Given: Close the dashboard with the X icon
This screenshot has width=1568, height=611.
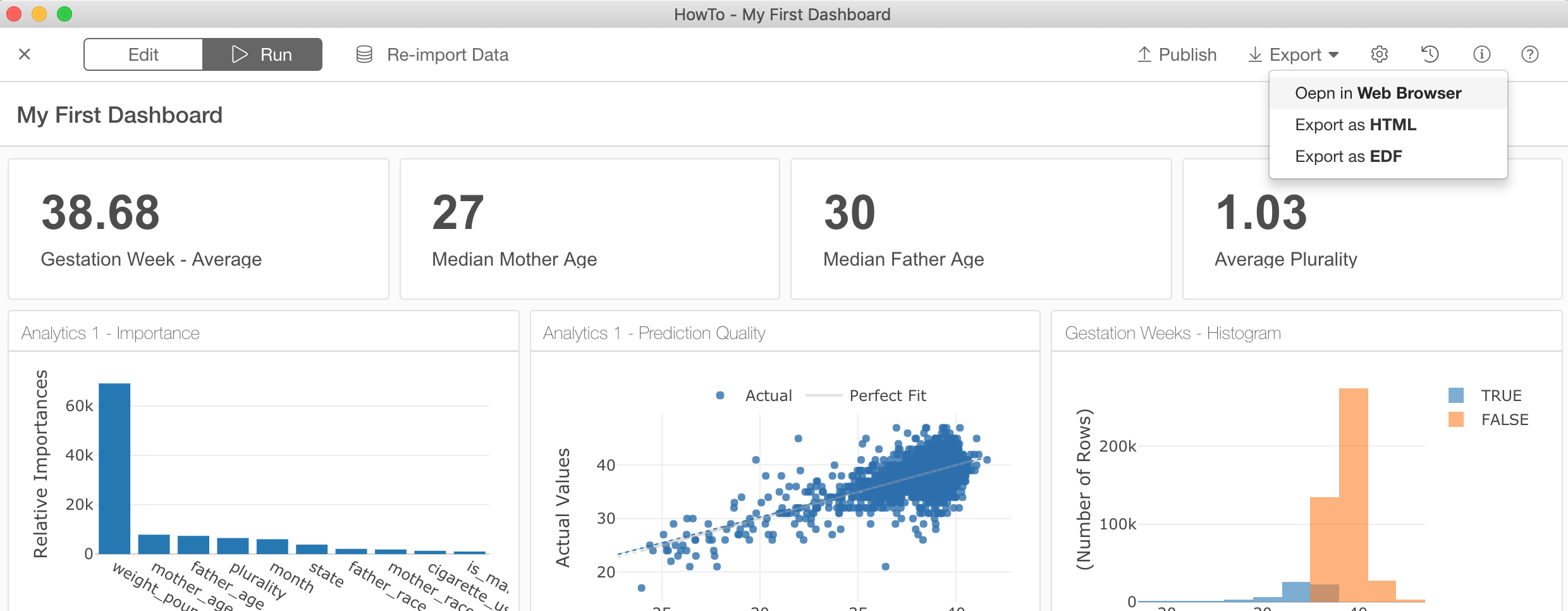Looking at the screenshot, I should pos(25,54).
